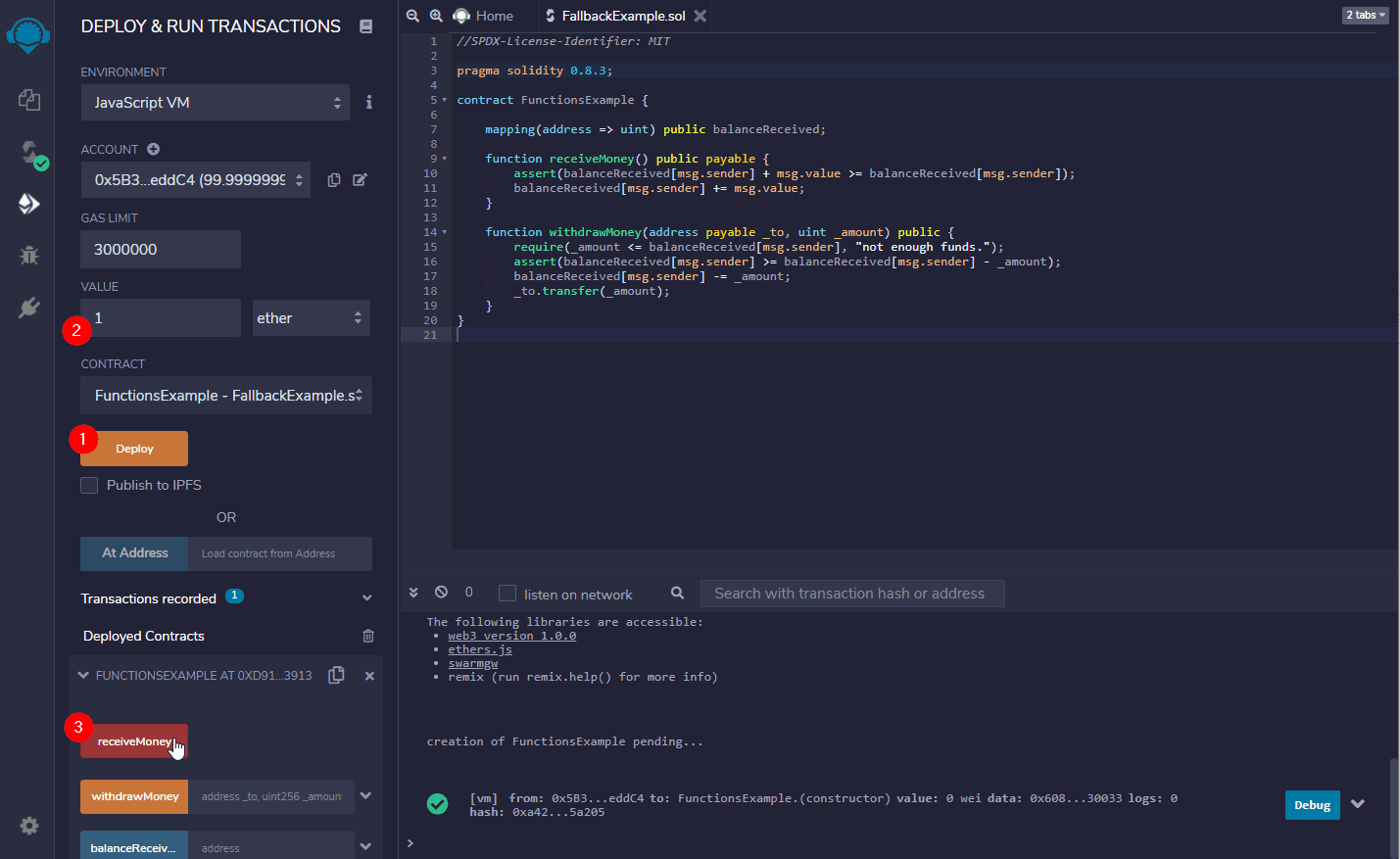Screen dimensions: 1400x859
Task: Open the swarmgw link
Action: click(473, 663)
